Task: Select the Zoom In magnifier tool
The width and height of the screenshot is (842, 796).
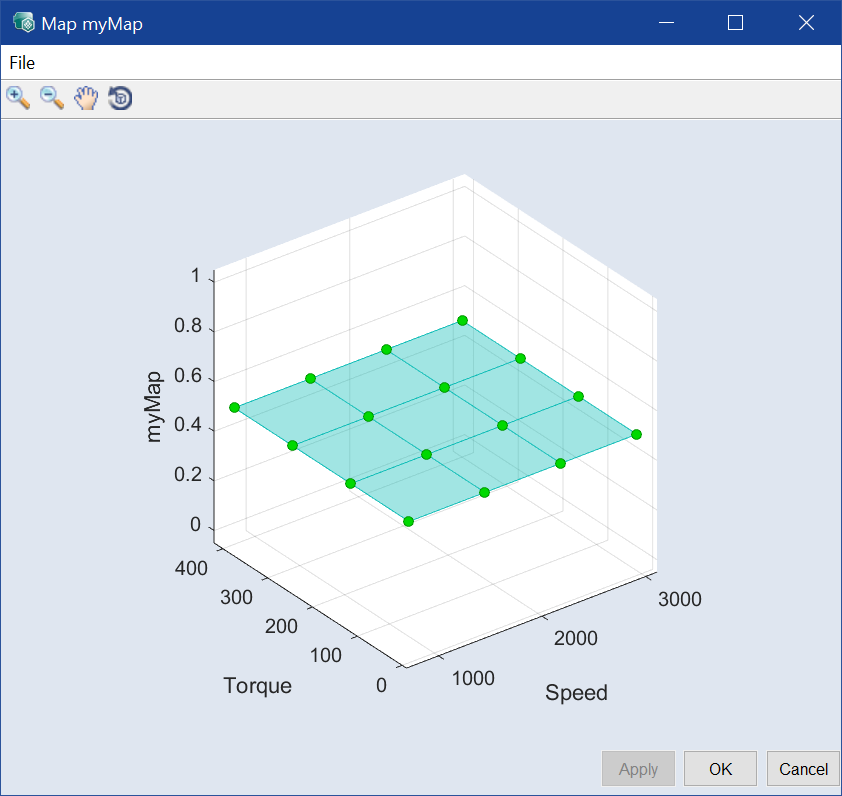Action: pos(18,98)
